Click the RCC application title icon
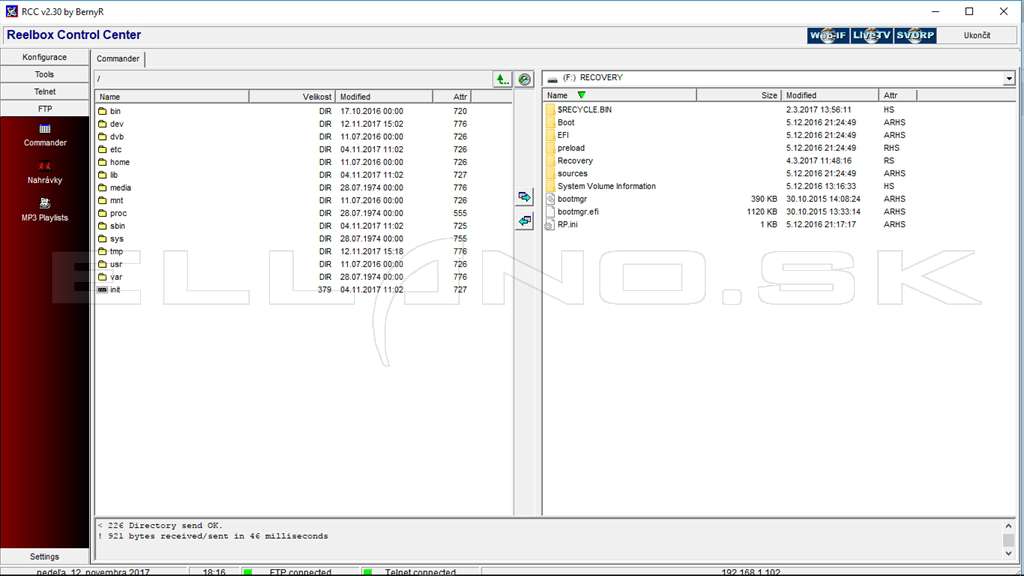The height and width of the screenshot is (576, 1024). point(12,11)
